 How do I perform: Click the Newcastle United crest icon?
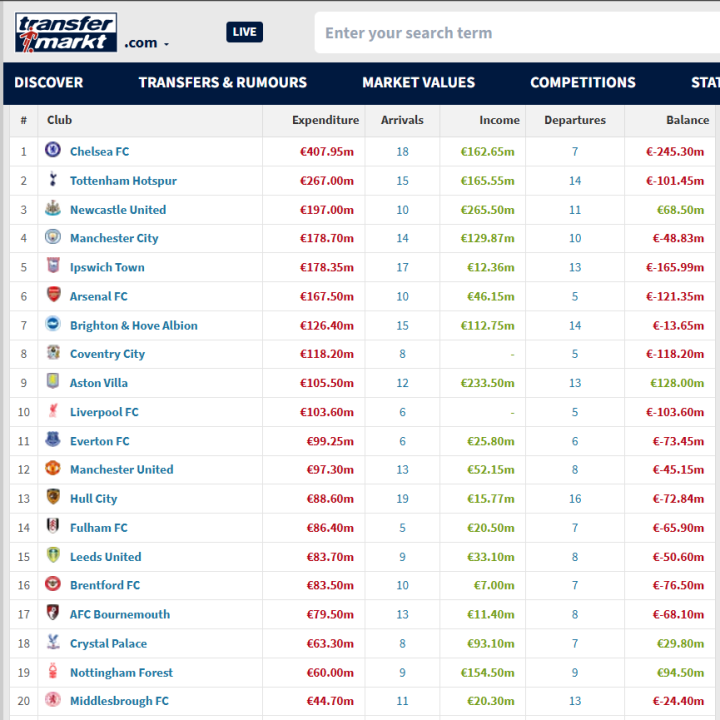pyautogui.click(x=53, y=208)
